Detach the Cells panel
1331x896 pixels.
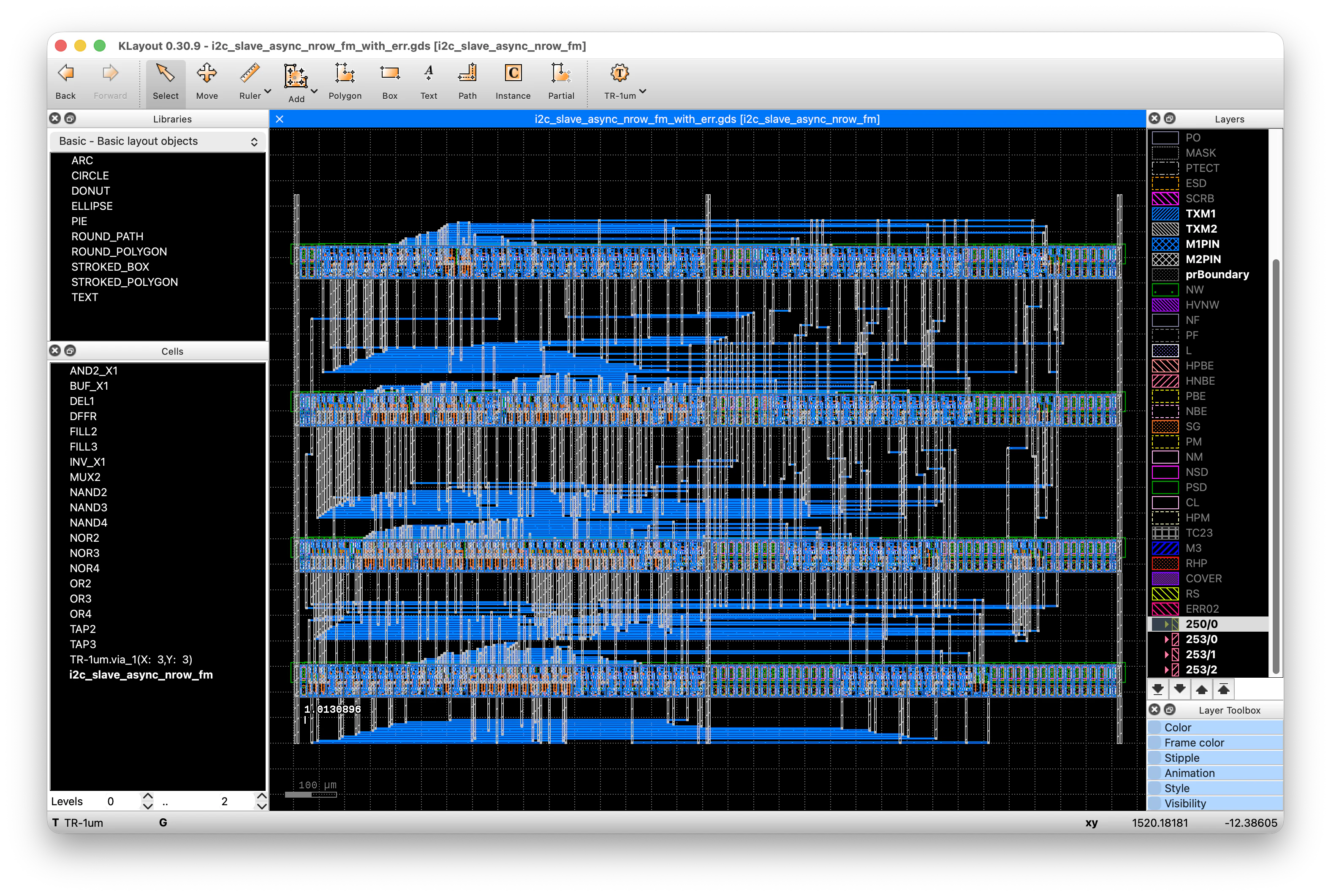pyautogui.click(x=70, y=350)
